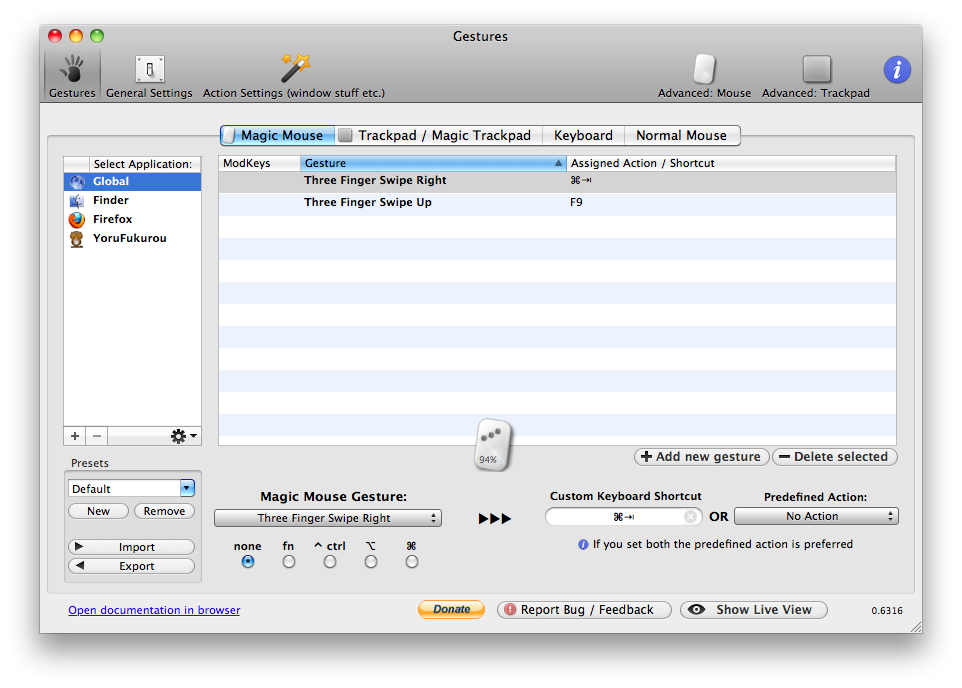Click the Donate button

click(452, 609)
